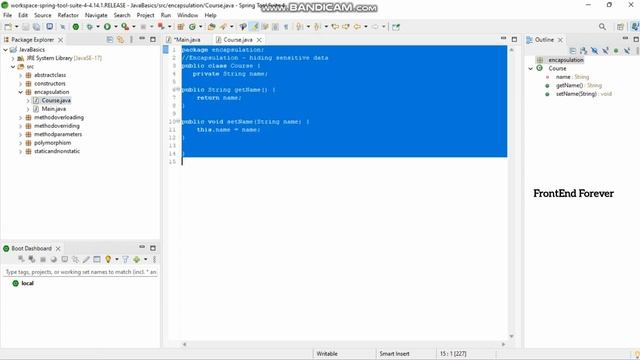The width and height of the screenshot is (640, 360).
Task: Click the Boot Dashboard green power icon in toolbar
Action: (76, 27)
